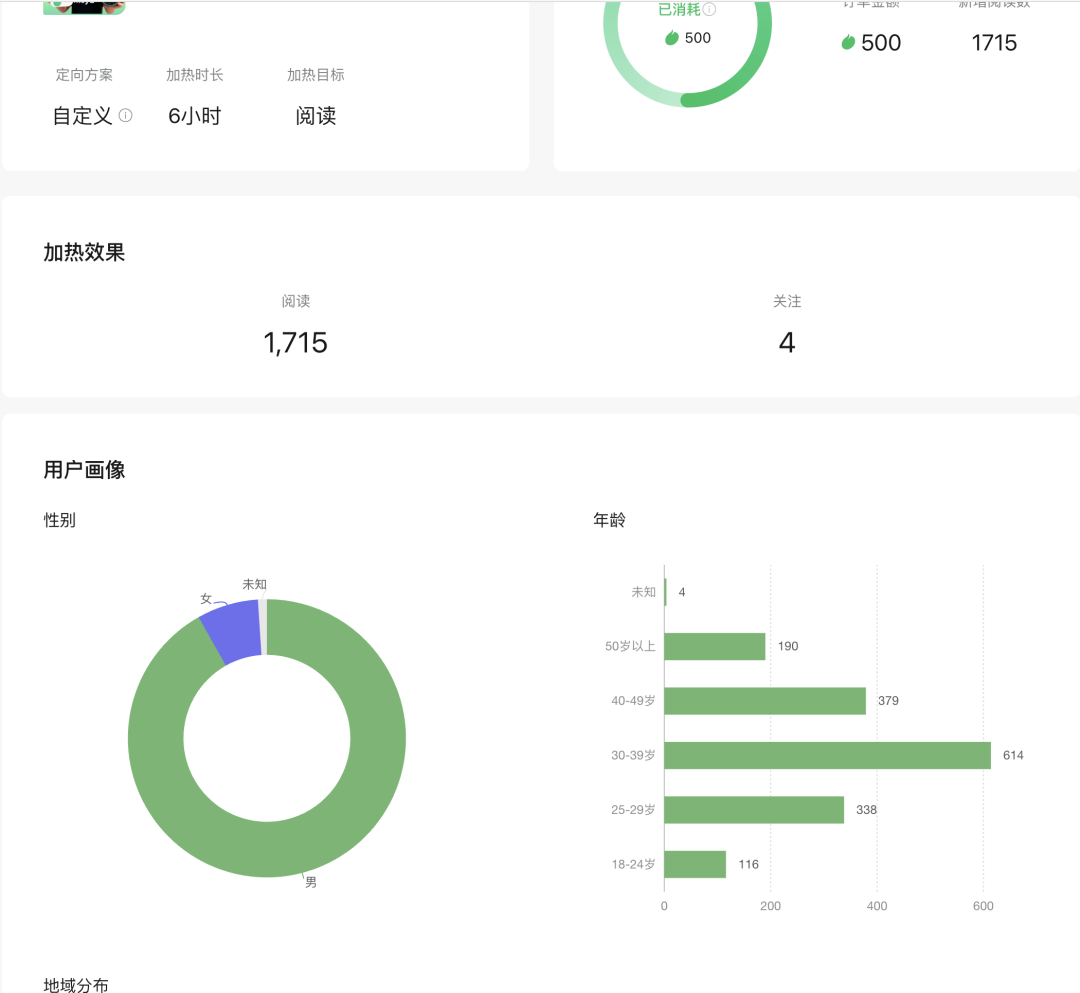Viewport: 1080px width, 993px height.
Task: Click the 18-24岁 bar showing 116
Action: pyautogui.click(x=695, y=864)
